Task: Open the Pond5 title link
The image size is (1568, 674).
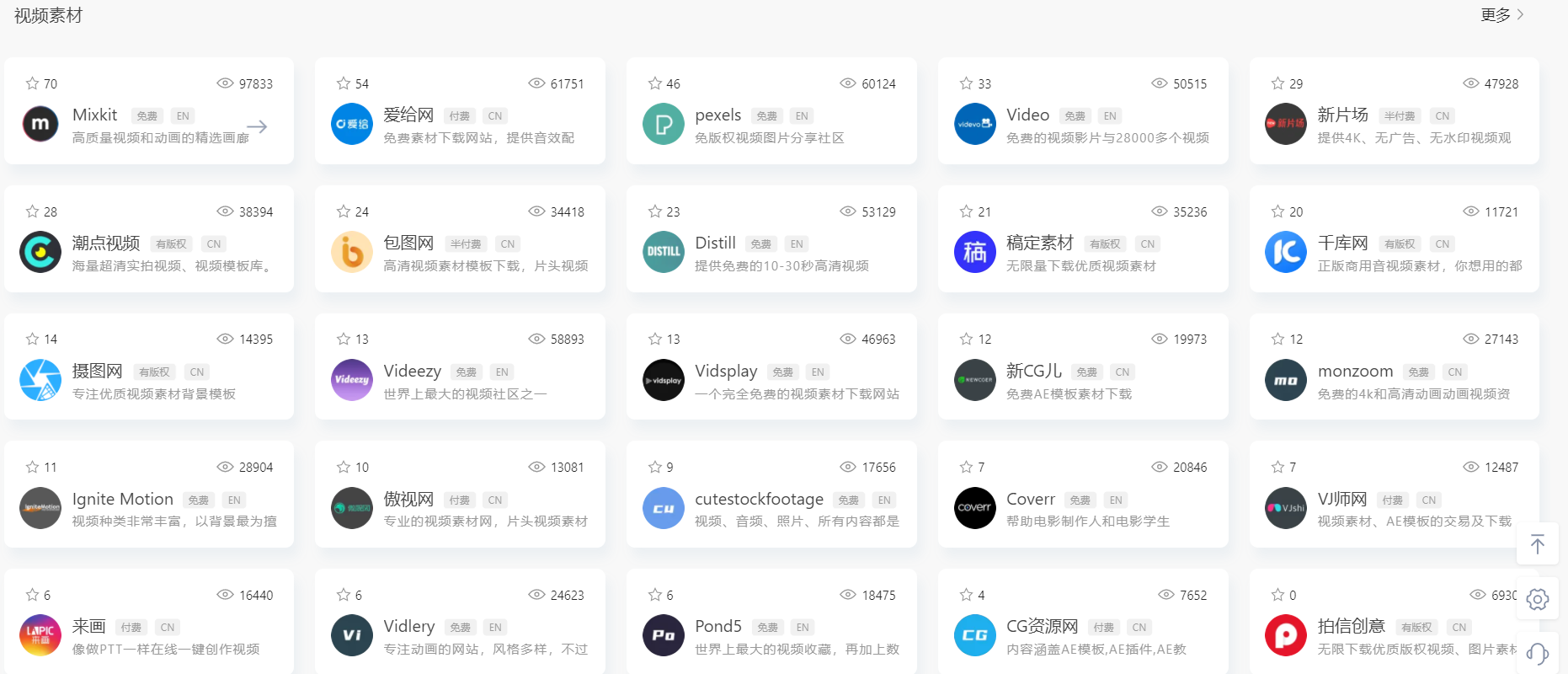Action: point(718,626)
